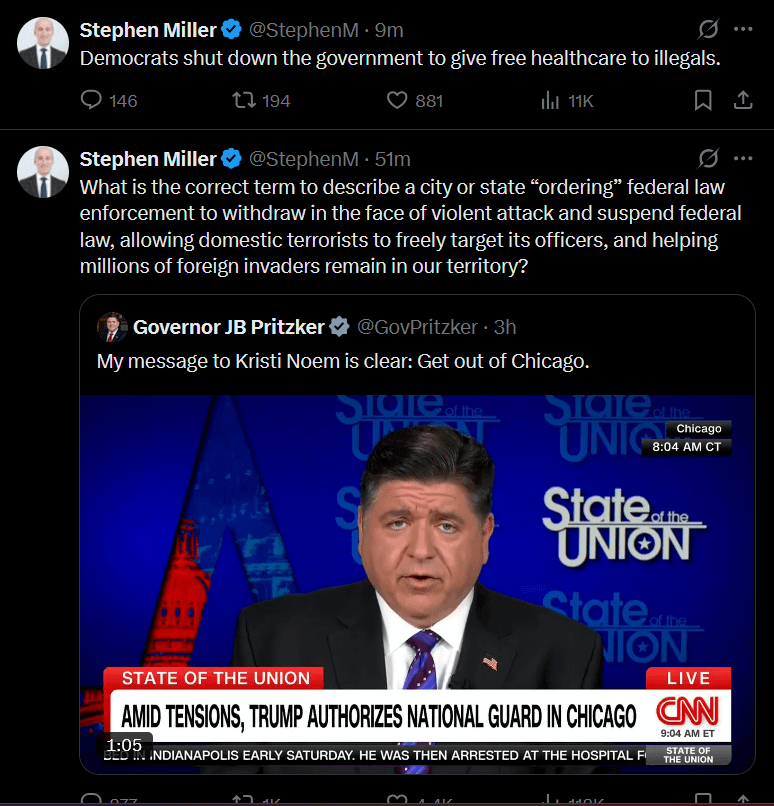Open the first post's 9m timestamp
The height and width of the screenshot is (806, 774).
tap(389, 30)
